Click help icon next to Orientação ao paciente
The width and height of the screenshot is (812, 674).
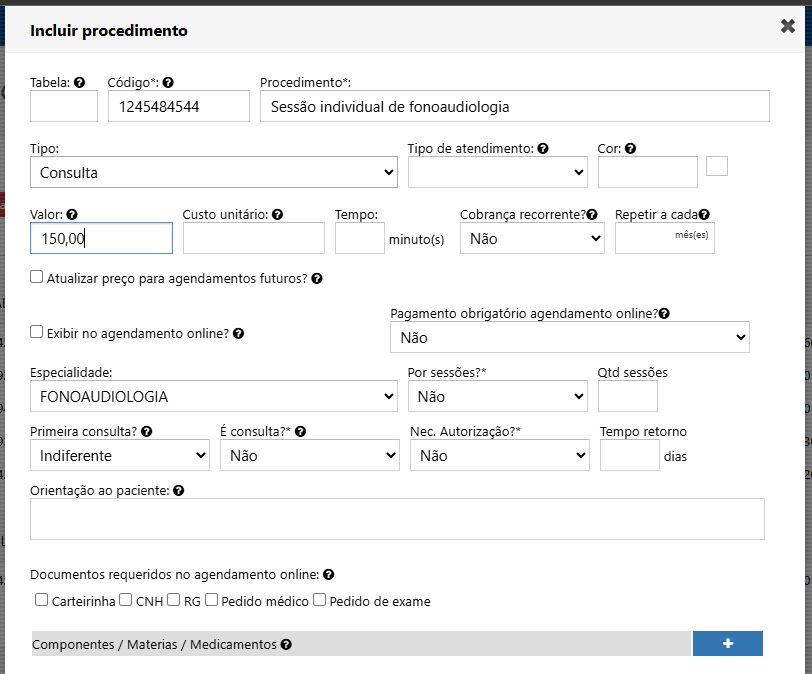click(x=178, y=491)
